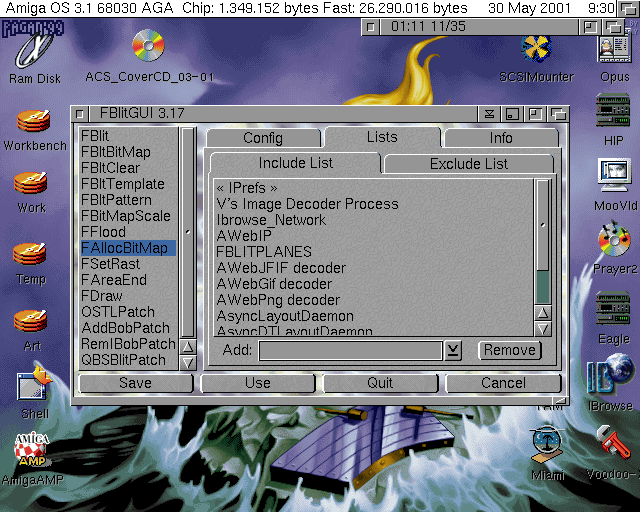The width and height of the screenshot is (640, 512).
Task: Launch the AmigaAMP player icon
Action: (31, 450)
